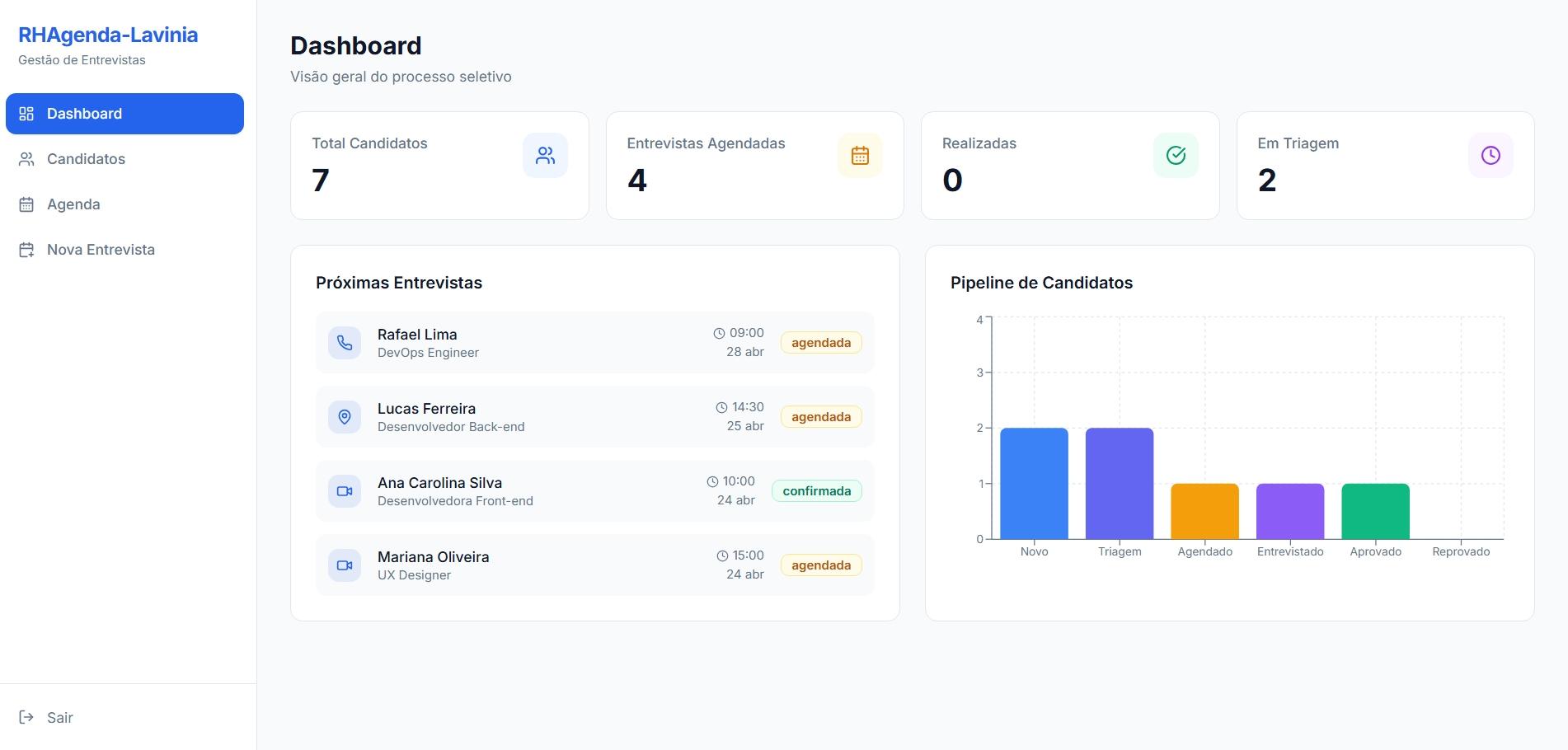
Task: Click the location pin icon beside Lucas Ferreira
Action: coord(345,417)
